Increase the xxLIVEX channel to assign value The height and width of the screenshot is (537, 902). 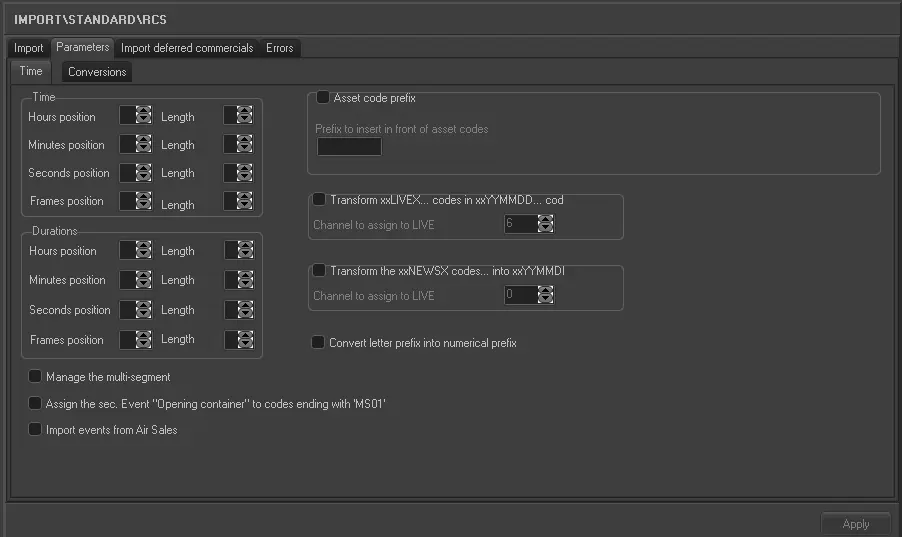click(x=545, y=218)
